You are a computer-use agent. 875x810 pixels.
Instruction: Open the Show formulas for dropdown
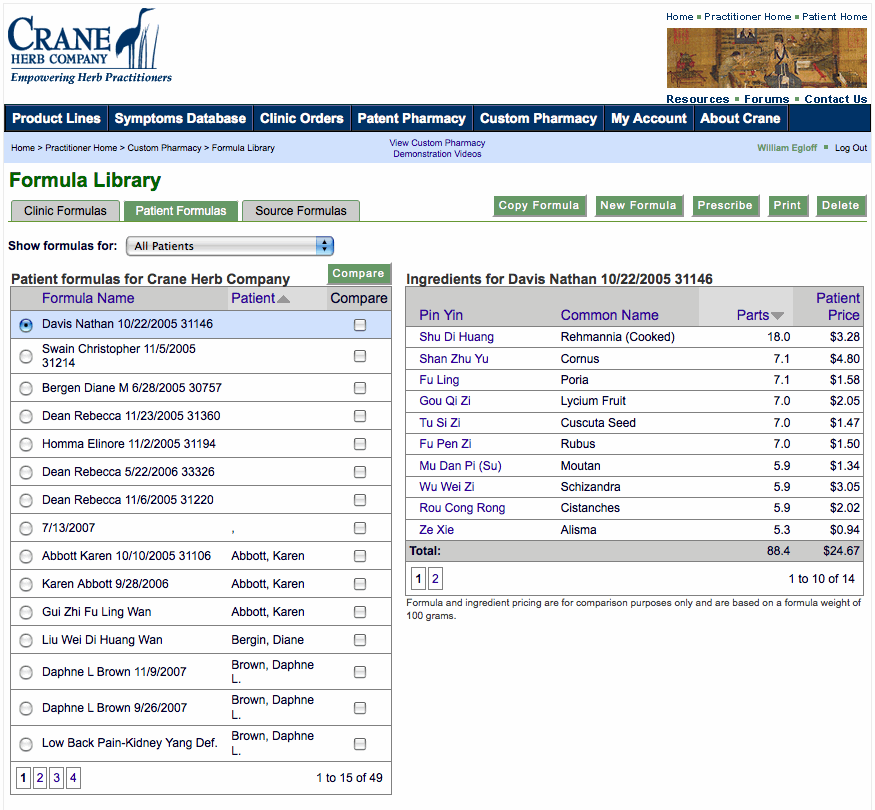(230, 246)
